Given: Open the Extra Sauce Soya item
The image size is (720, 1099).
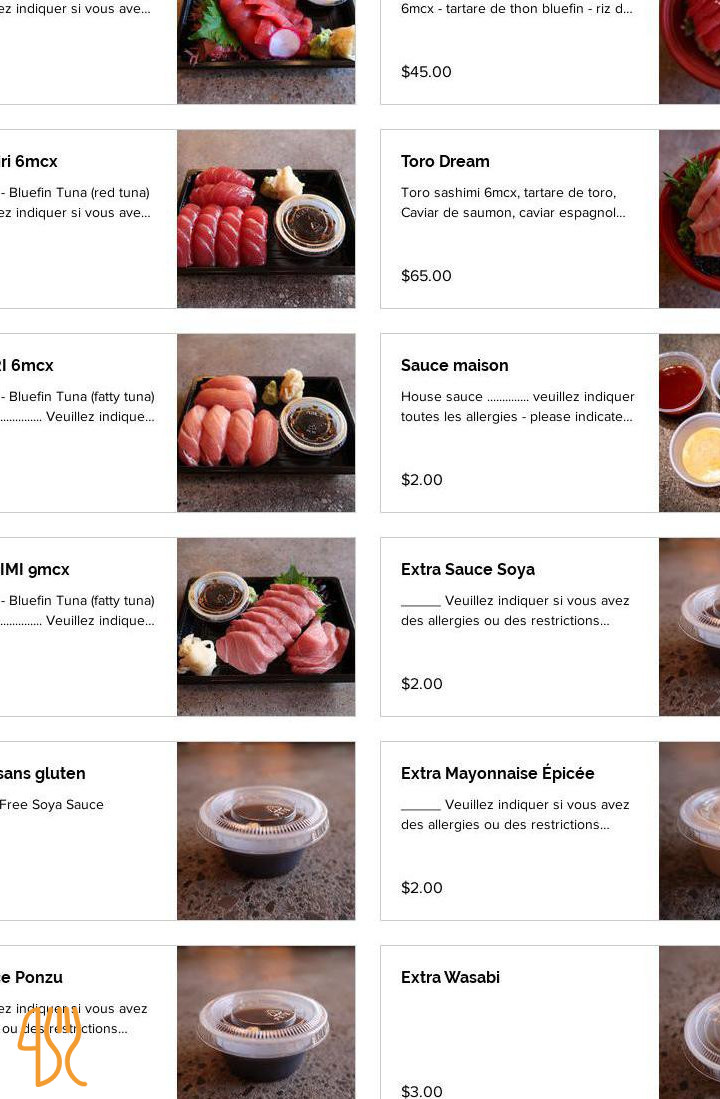Looking at the screenshot, I should coord(468,570).
